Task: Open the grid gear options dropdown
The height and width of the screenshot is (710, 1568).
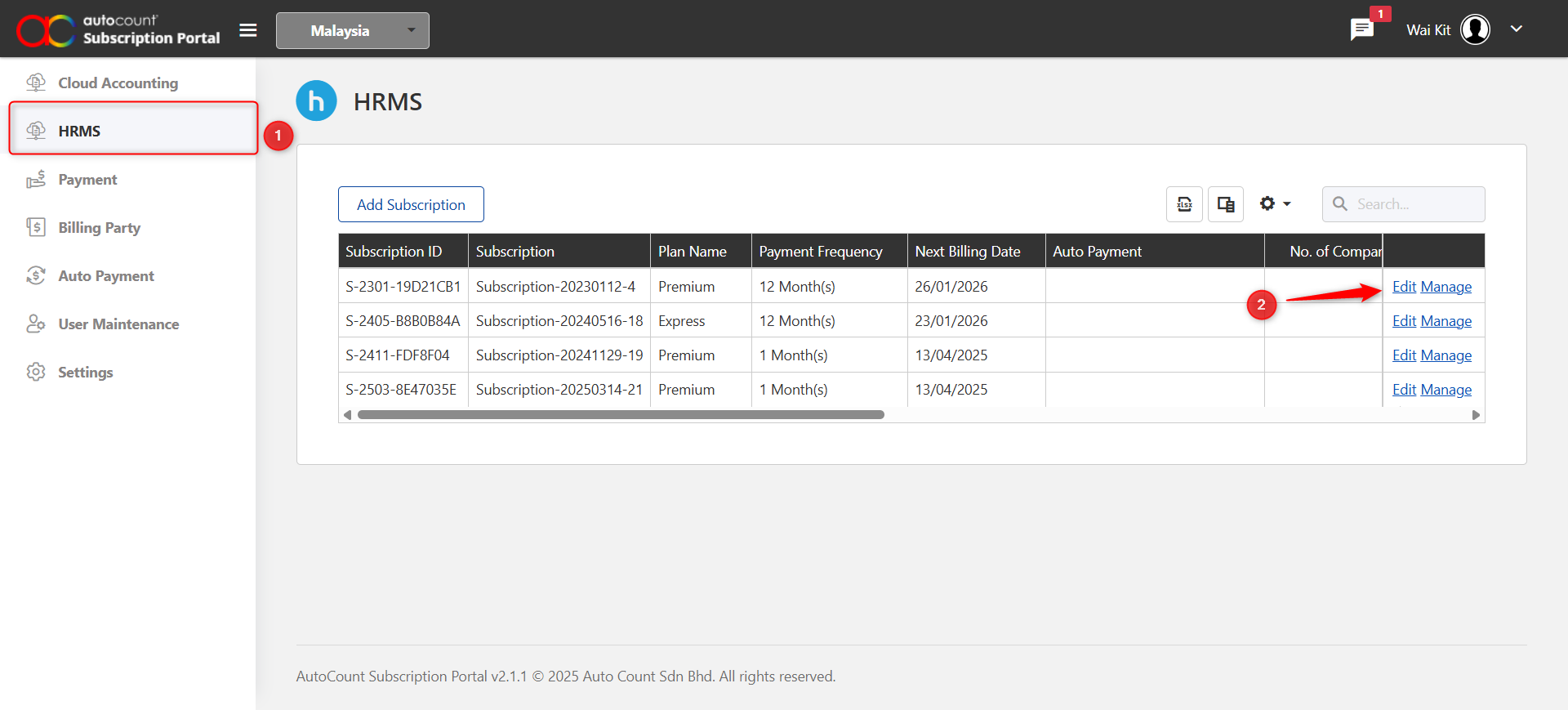Action: (x=1275, y=203)
